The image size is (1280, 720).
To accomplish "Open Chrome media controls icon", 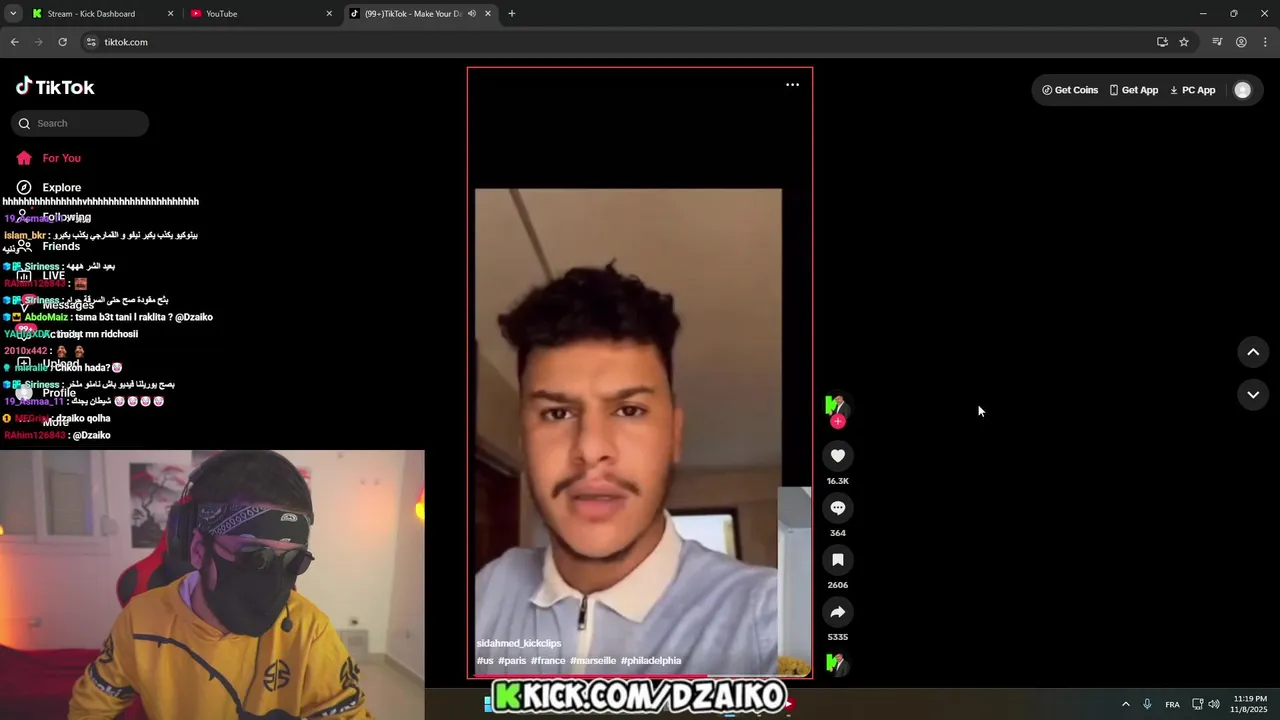I will pos(1217,42).
